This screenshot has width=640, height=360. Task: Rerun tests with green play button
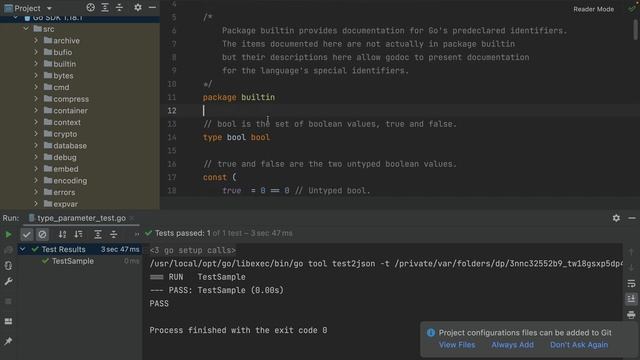click(x=8, y=234)
